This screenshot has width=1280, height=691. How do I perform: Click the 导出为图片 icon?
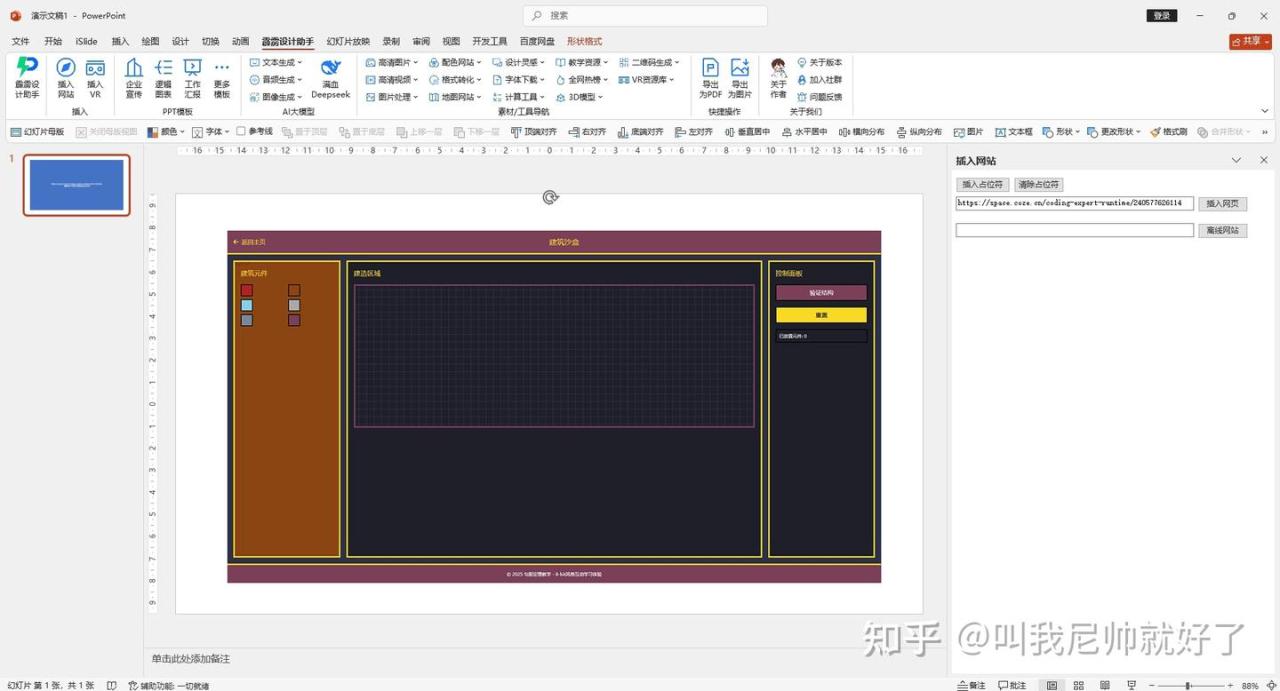(740, 69)
